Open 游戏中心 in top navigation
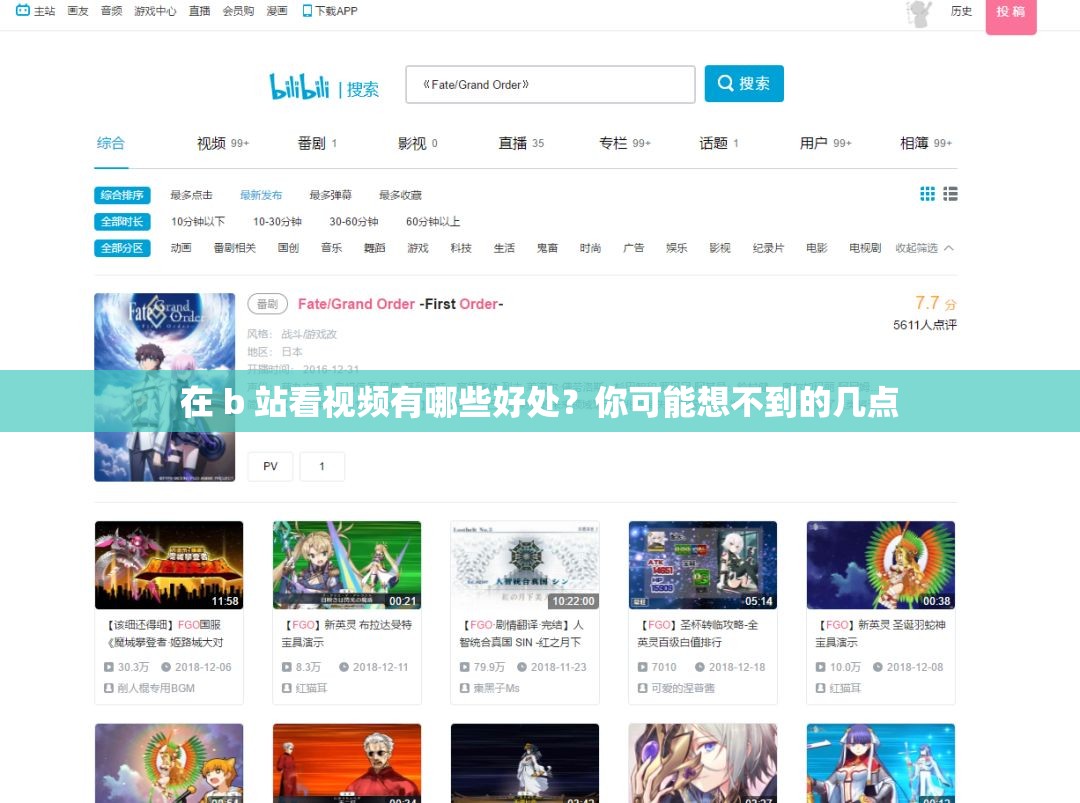This screenshot has height=803, width=1080. [x=155, y=11]
